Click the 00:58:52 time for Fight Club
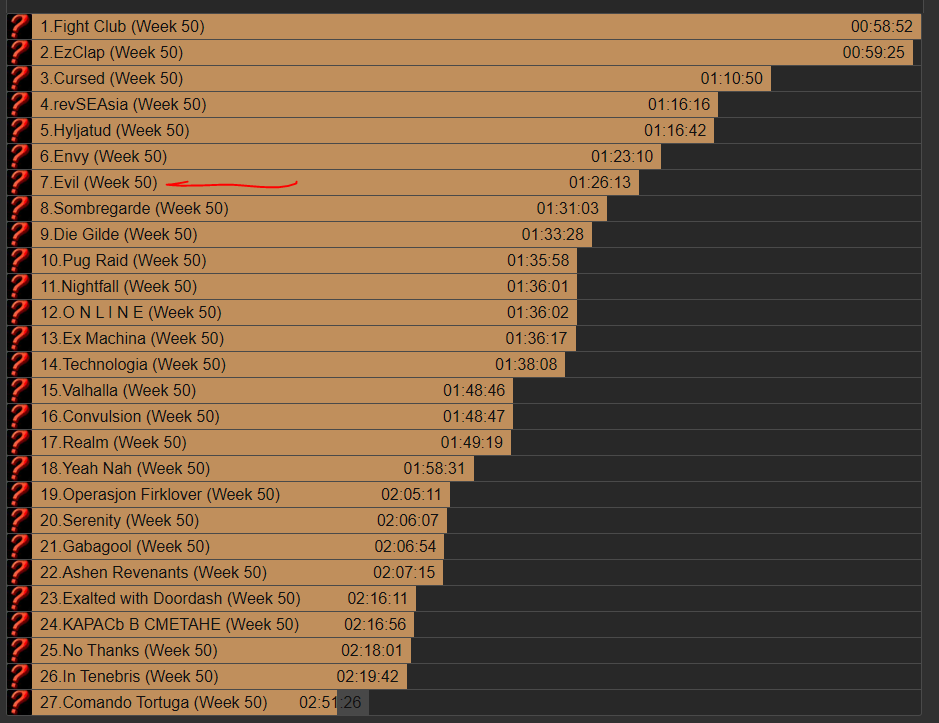Viewport: 939px width, 723px height. (882, 26)
